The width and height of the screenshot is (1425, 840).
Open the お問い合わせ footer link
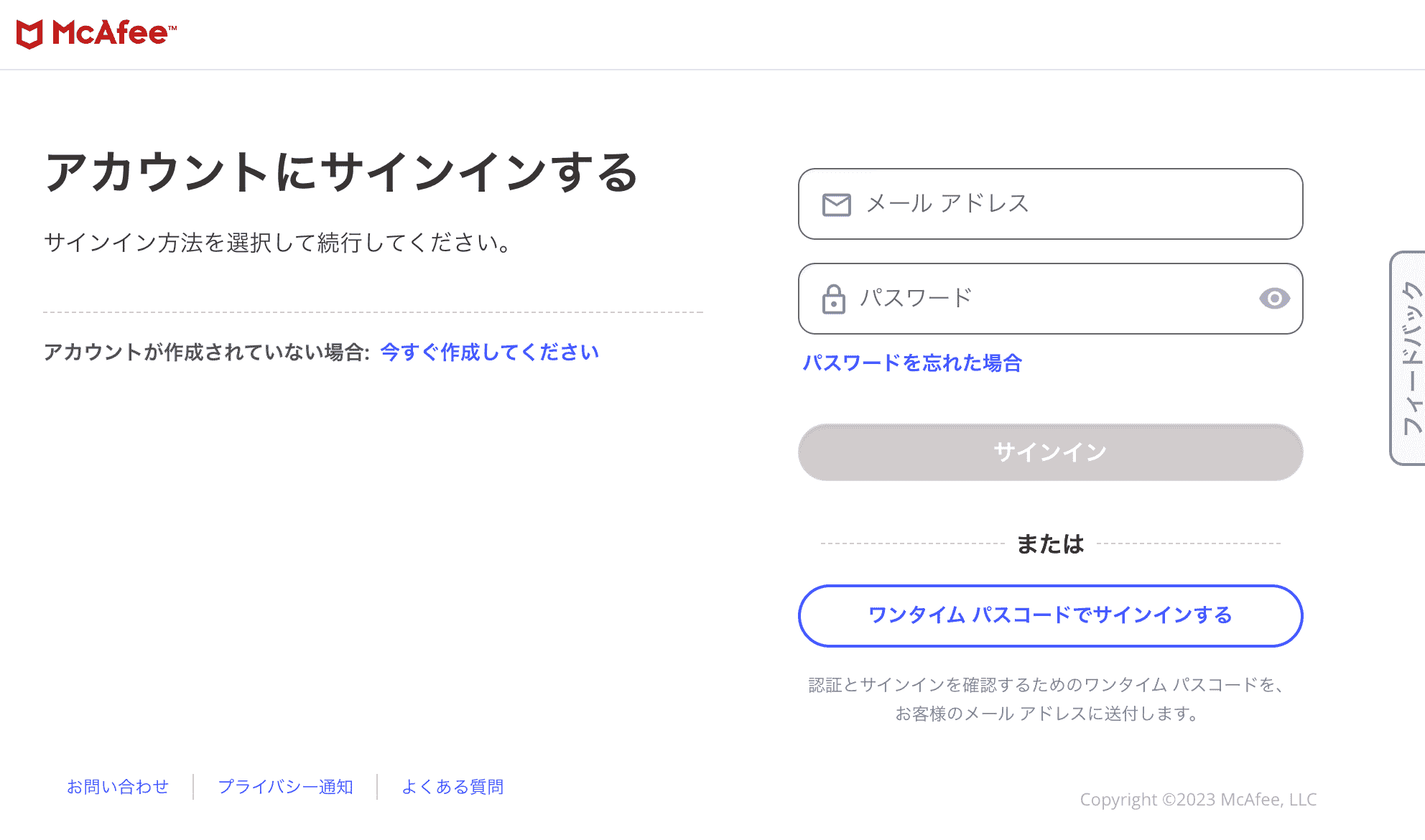(118, 787)
